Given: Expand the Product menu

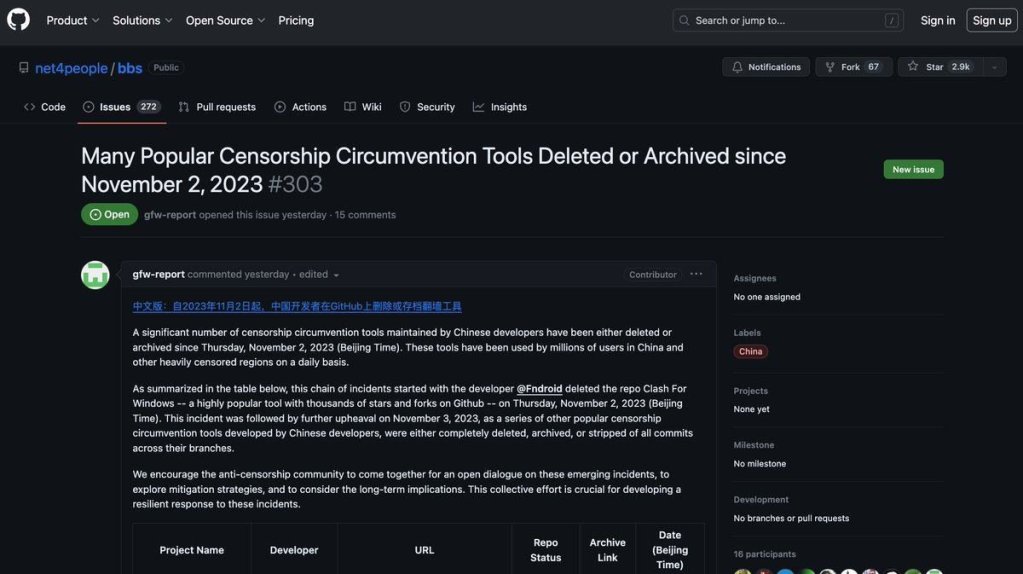Looking at the screenshot, I should (73, 20).
